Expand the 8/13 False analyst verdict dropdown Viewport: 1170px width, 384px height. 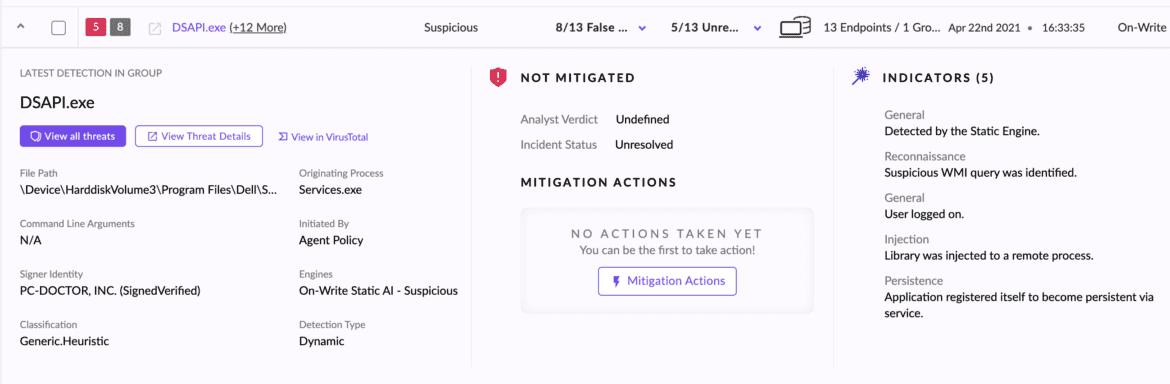(x=642, y=28)
